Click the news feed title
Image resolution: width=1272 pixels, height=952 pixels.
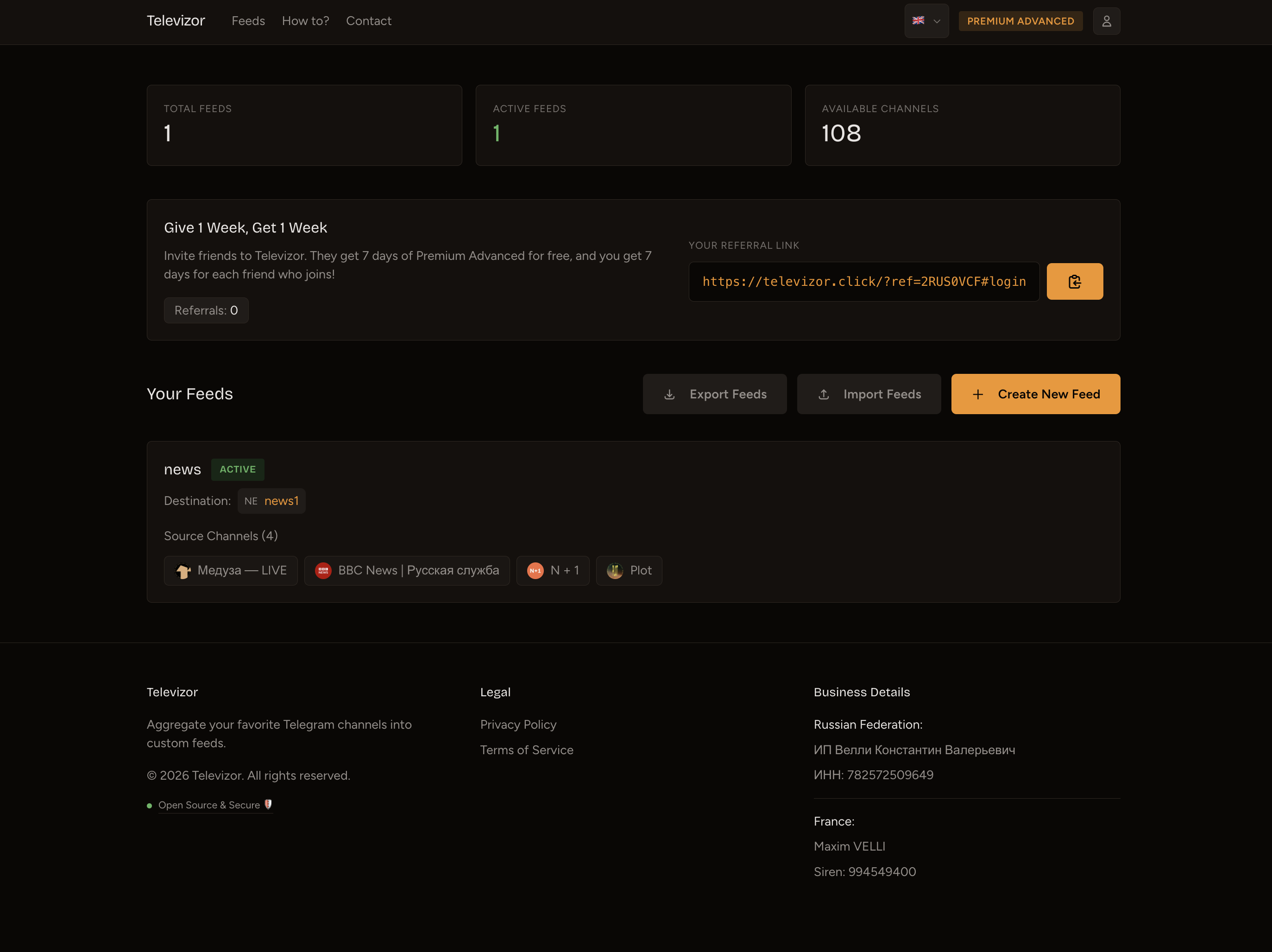pyautogui.click(x=183, y=469)
